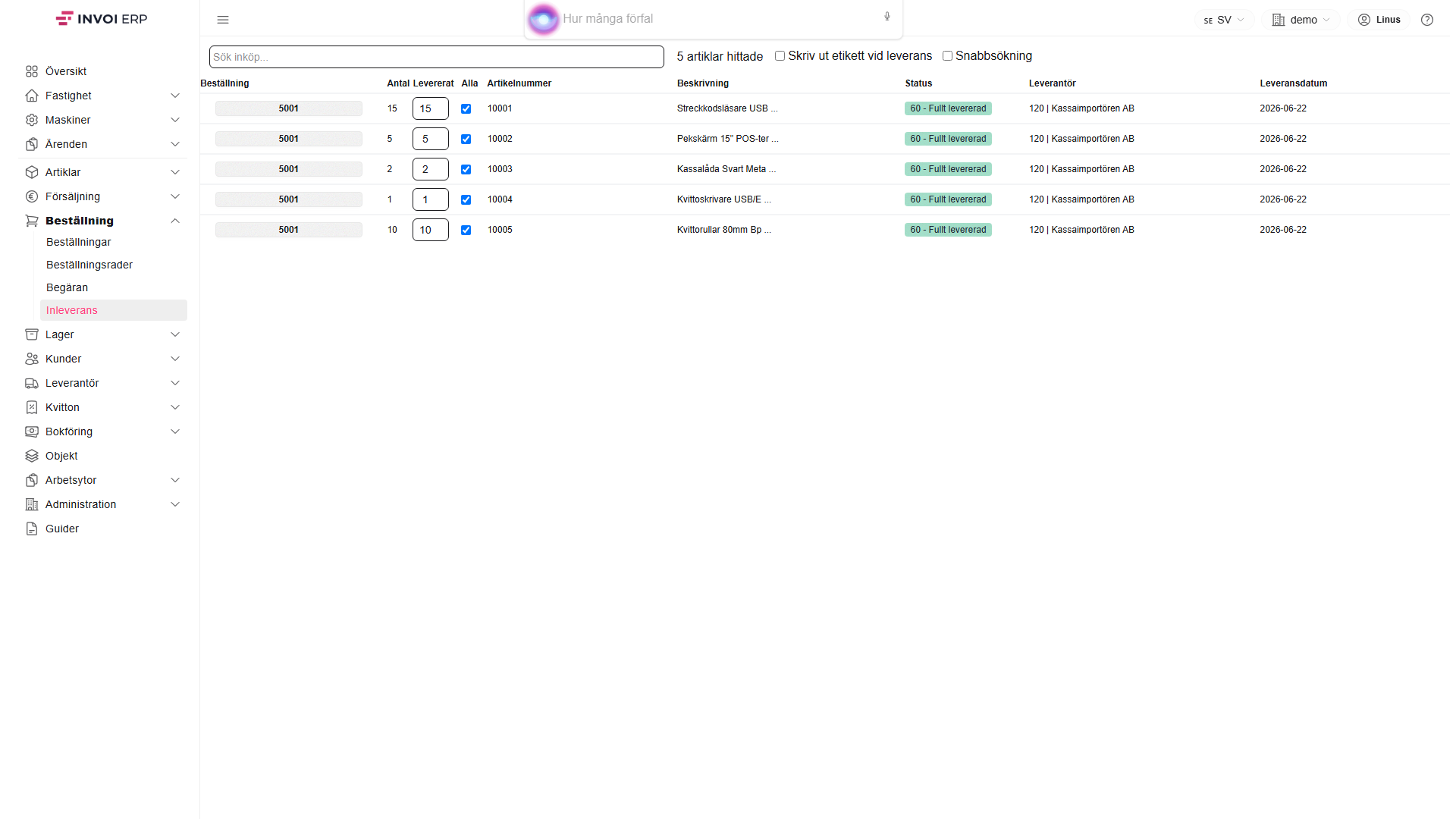Click the Sök inköp search field
Viewport: 1456px width, 819px height.
437,57
